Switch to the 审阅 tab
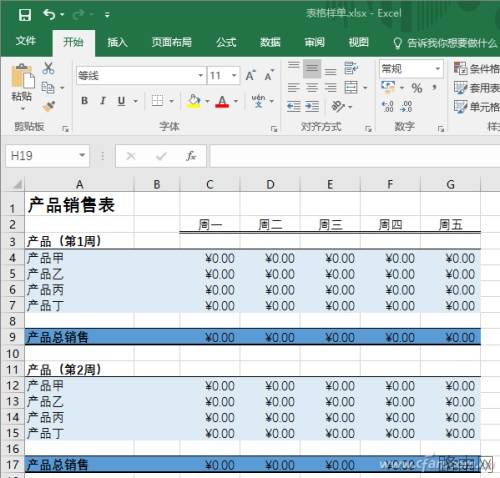The image size is (500, 478). point(314,42)
